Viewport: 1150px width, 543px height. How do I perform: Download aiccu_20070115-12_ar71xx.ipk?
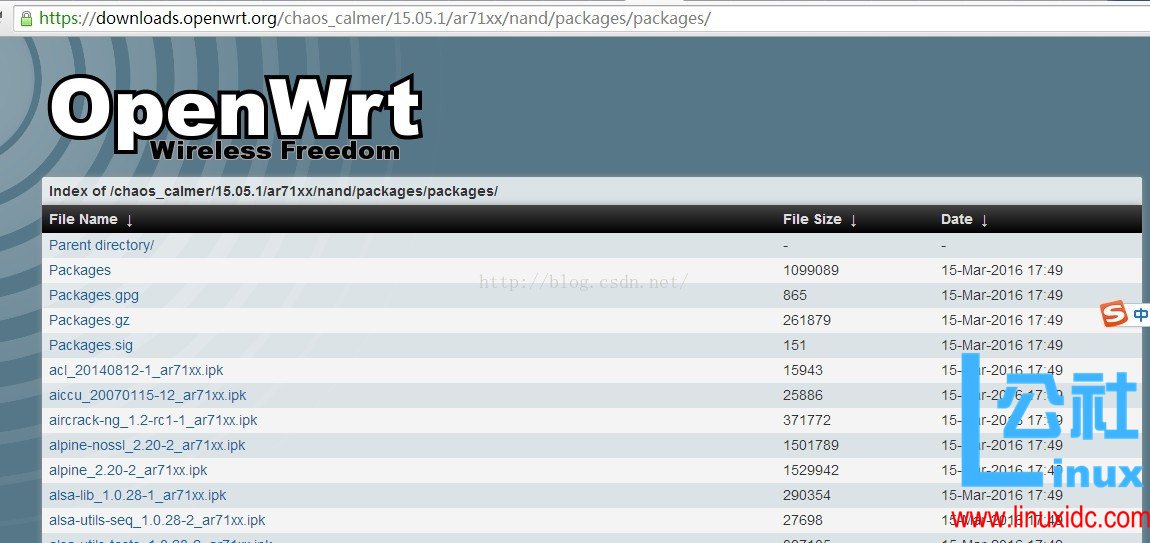[x=147, y=395]
